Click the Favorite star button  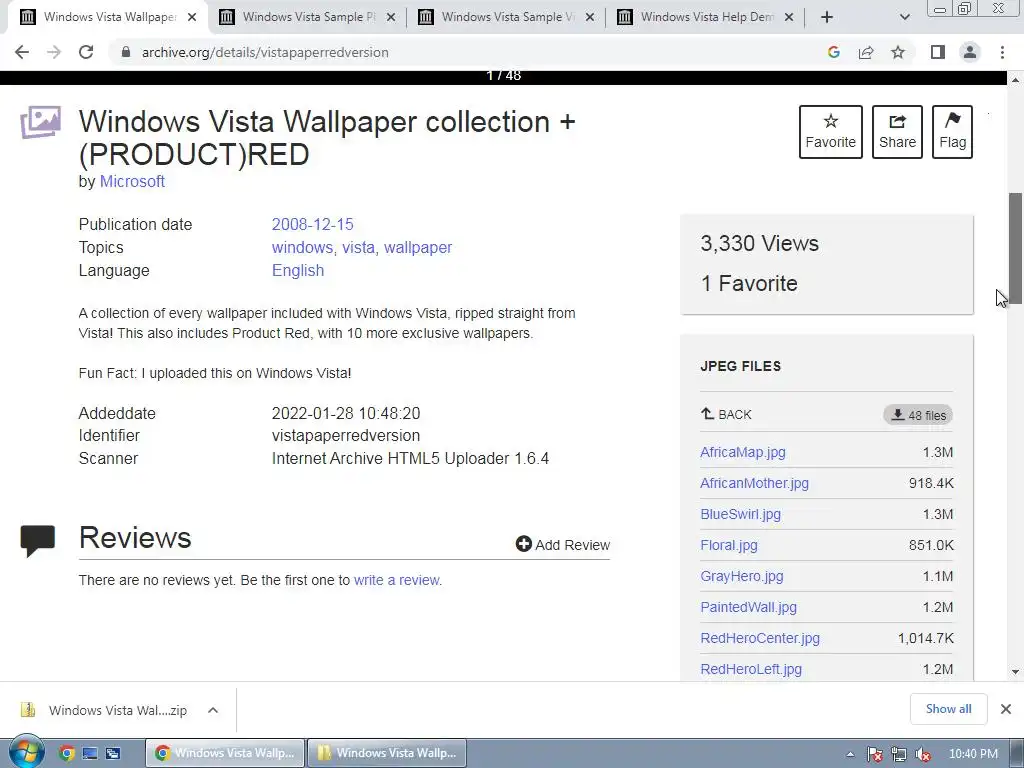click(831, 131)
